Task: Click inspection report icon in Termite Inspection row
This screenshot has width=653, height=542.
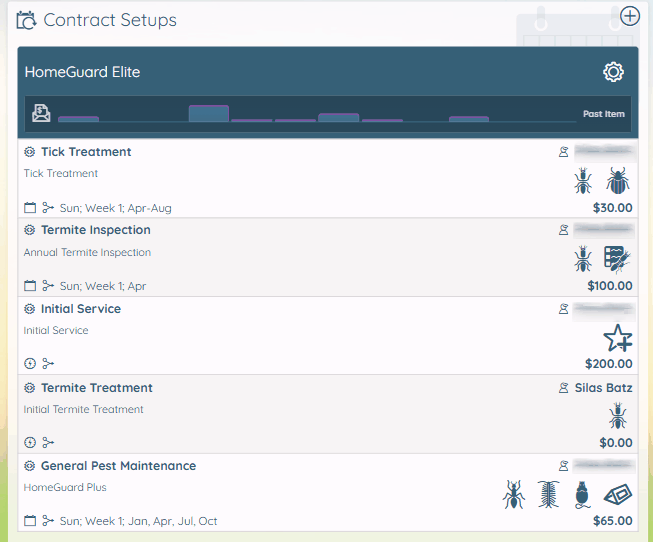Action: tap(617, 259)
